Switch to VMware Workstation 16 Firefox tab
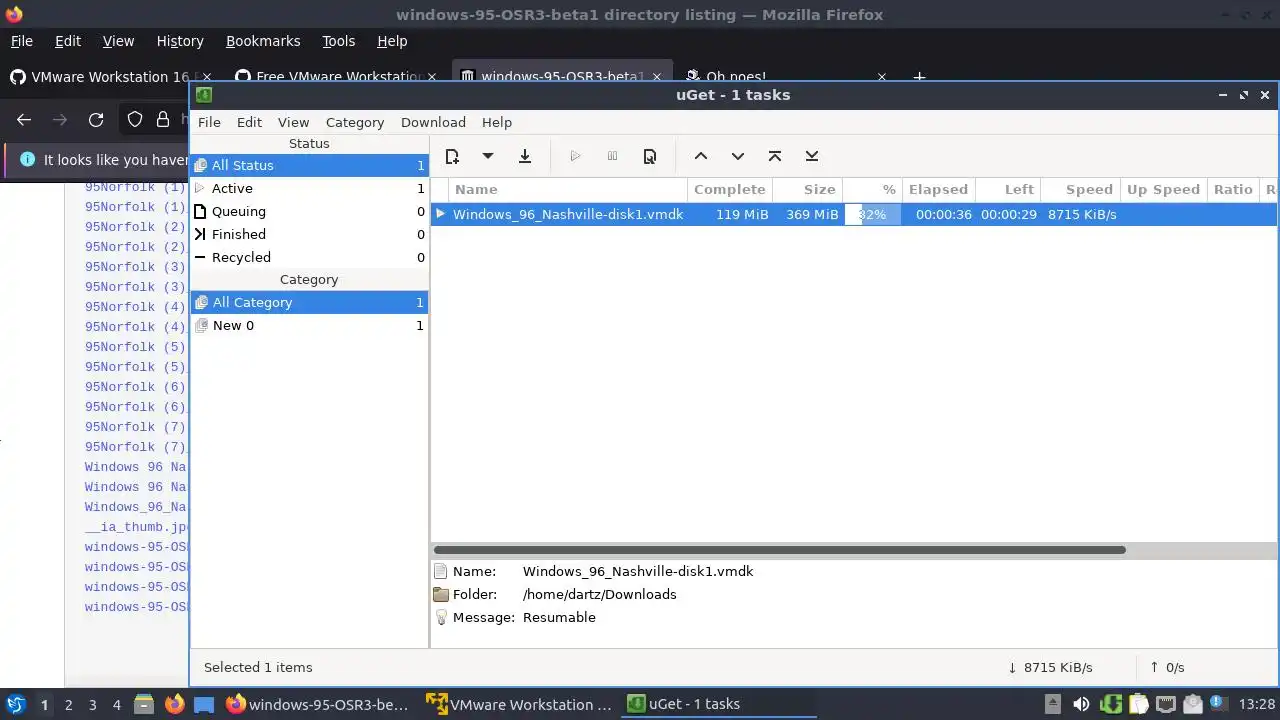The height and width of the screenshot is (720, 1280). point(110,76)
